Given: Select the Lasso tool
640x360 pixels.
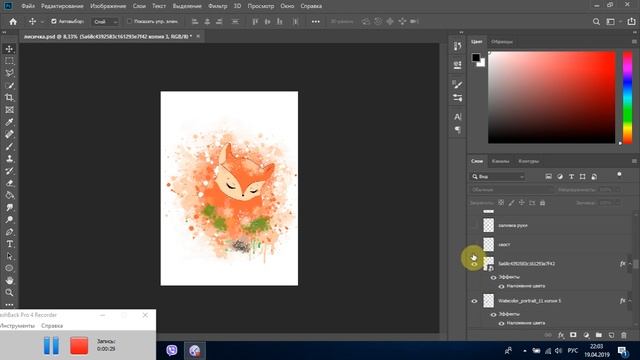Looking at the screenshot, I should click(9, 73).
